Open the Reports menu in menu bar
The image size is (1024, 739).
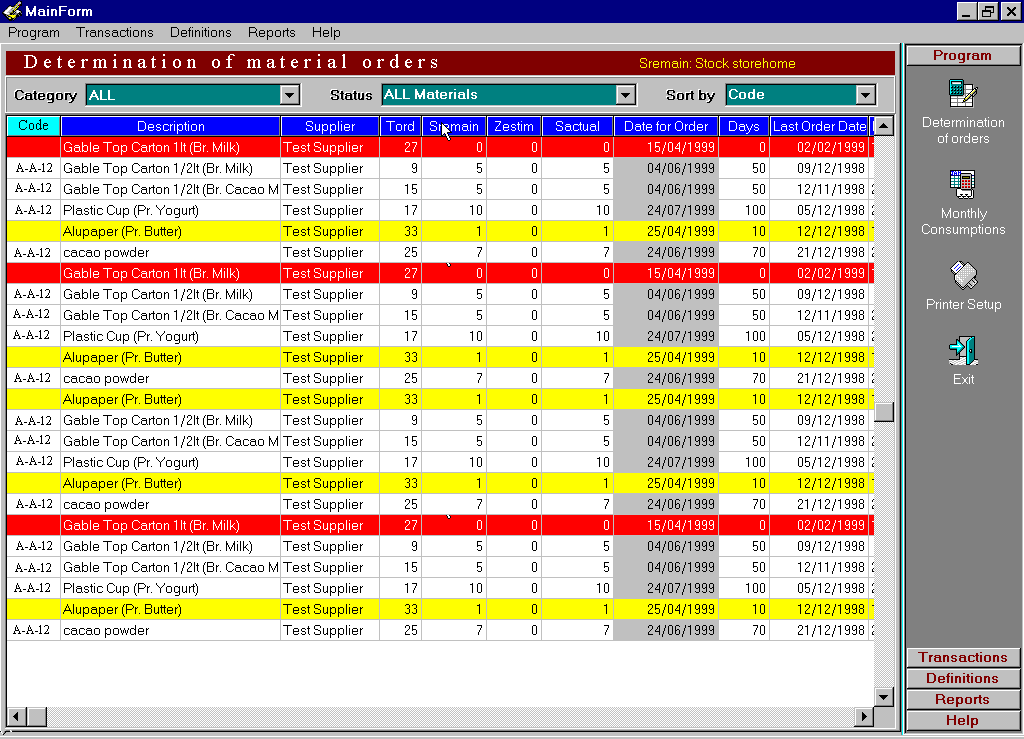[271, 33]
